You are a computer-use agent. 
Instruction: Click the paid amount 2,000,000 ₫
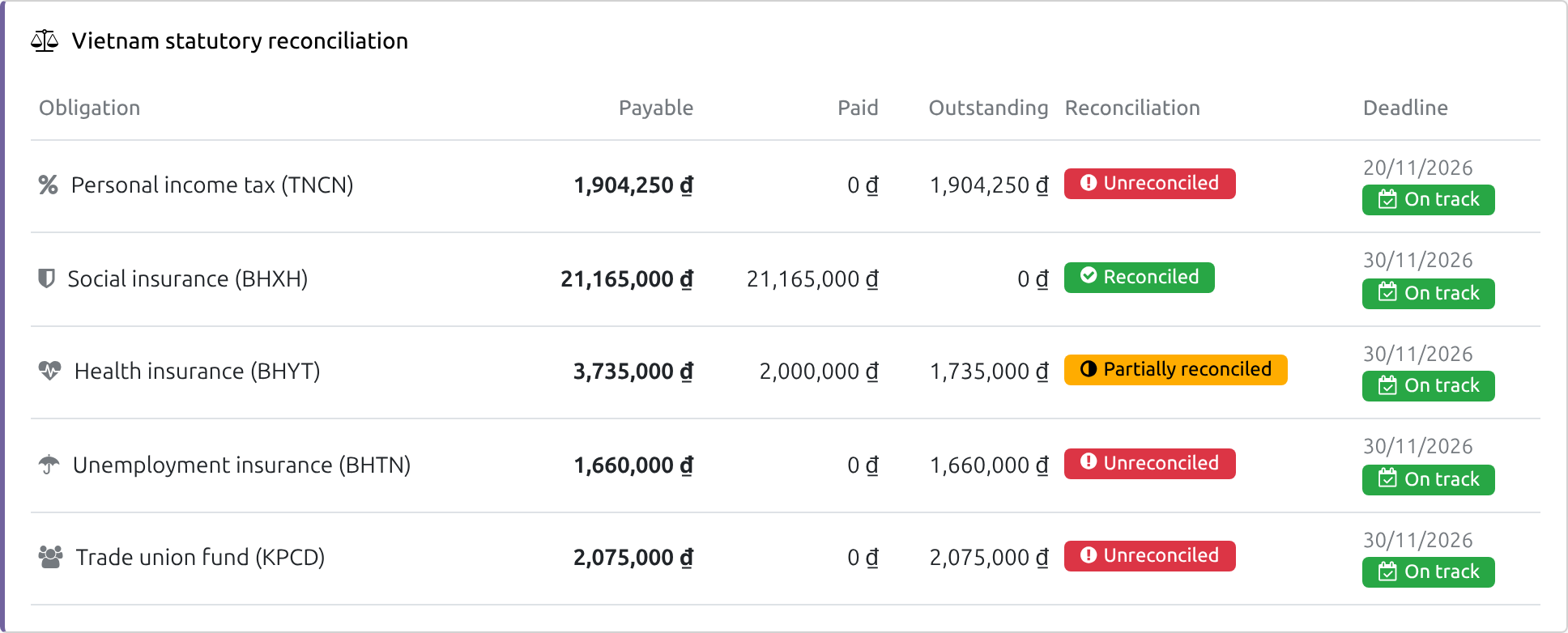[x=819, y=372]
